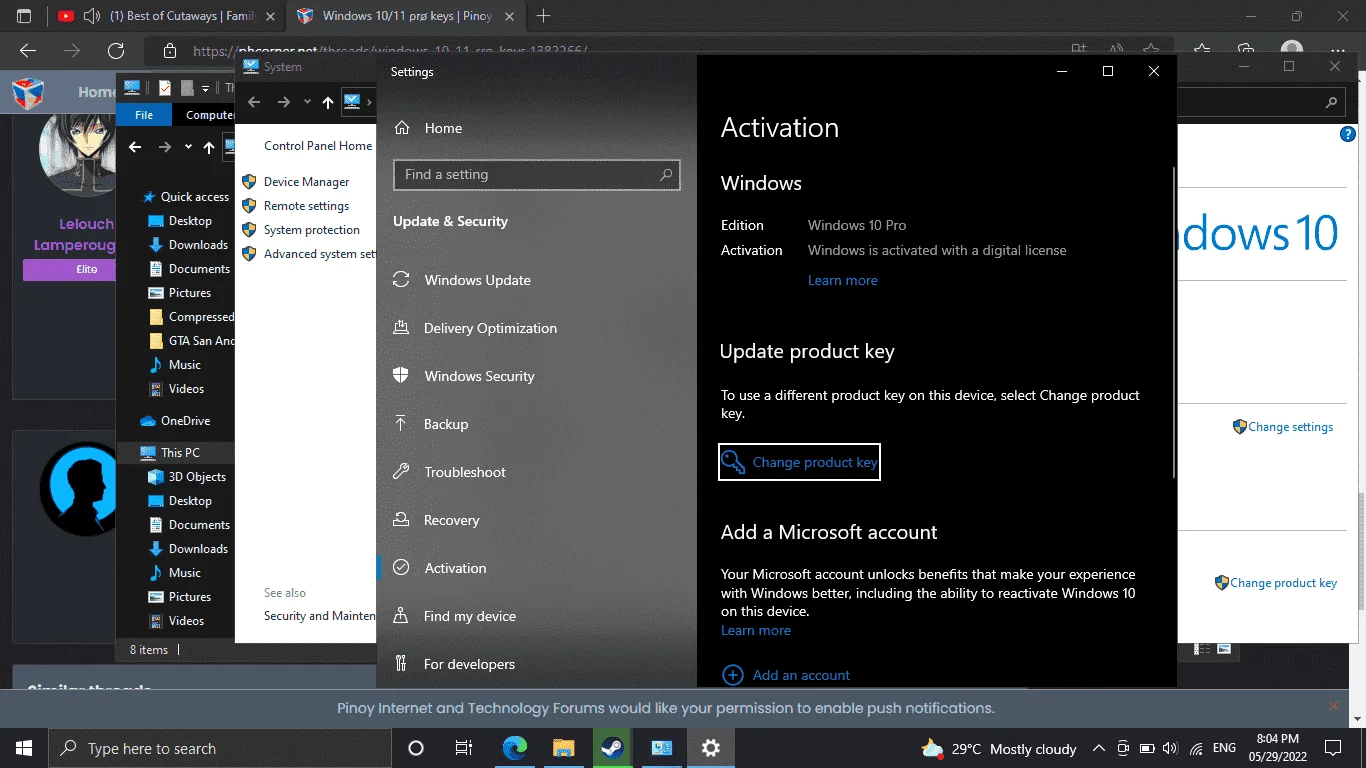Open Steam from the taskbar

tap(612, 748)
